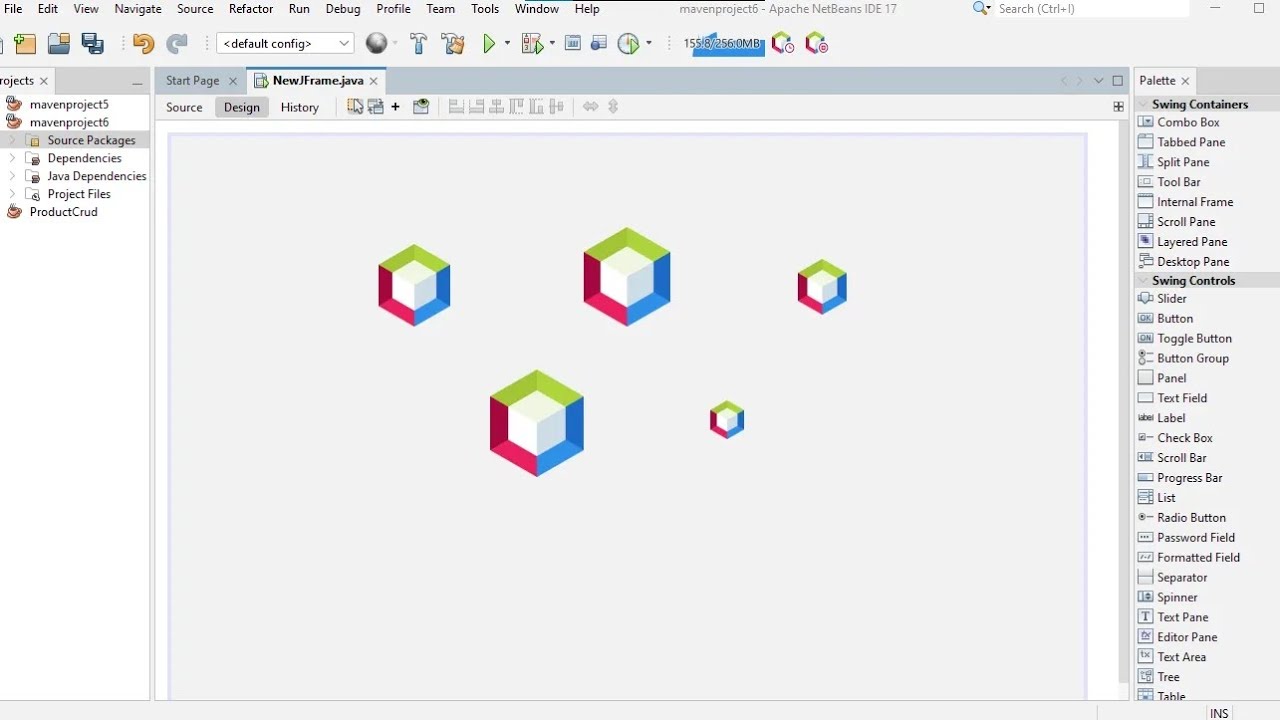Expand the Project Files tree node
Screen dimensions: 1280x720
(12, 194)
